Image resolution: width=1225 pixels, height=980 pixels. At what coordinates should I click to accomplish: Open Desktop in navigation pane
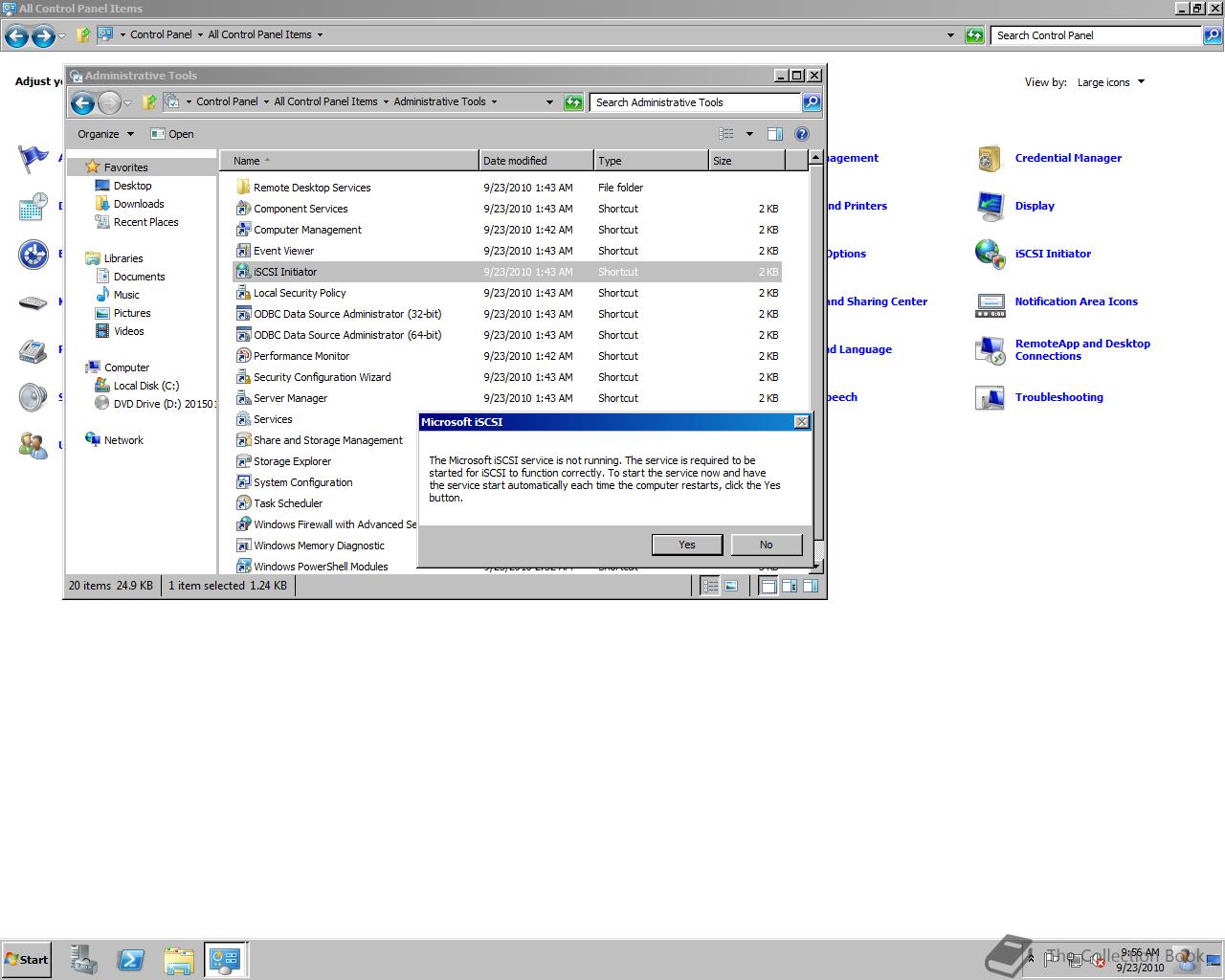tap(132, 186)
